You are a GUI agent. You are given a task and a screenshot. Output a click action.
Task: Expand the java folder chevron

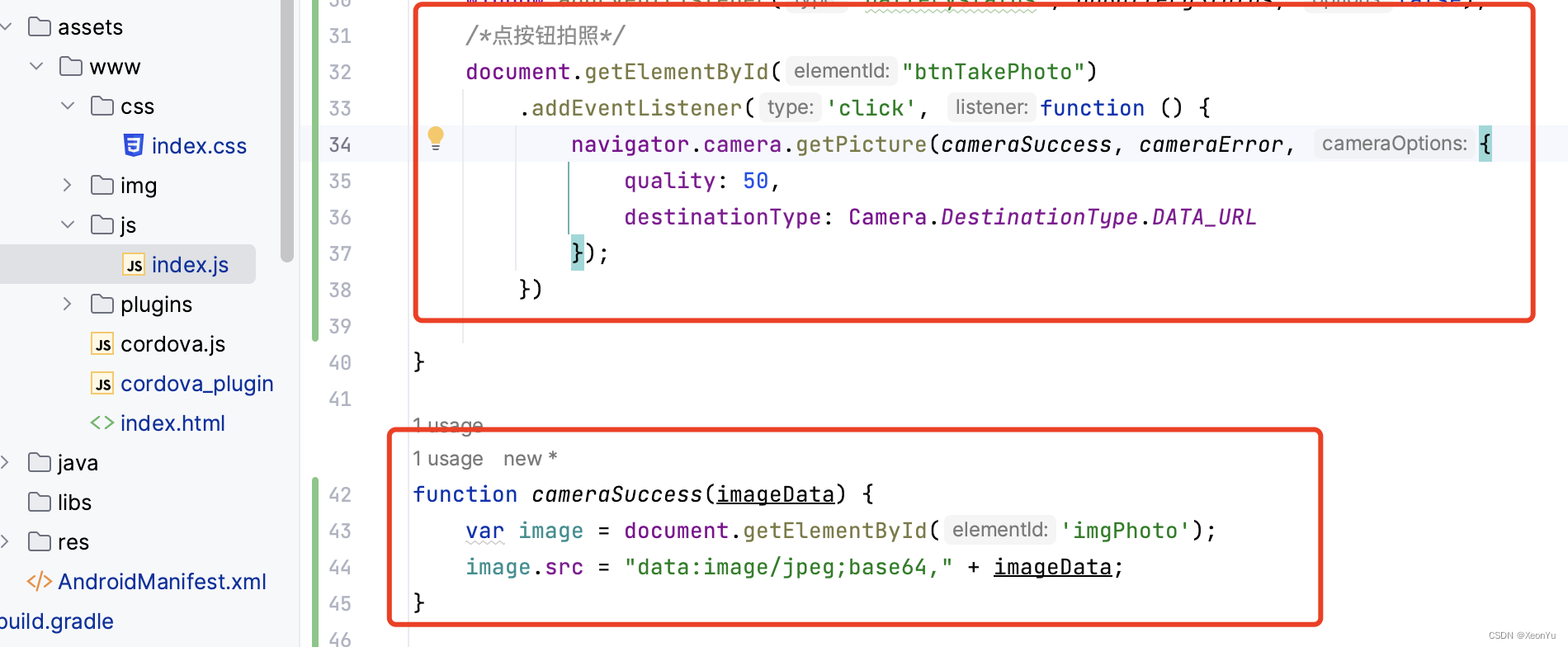(x=5, y=462)
